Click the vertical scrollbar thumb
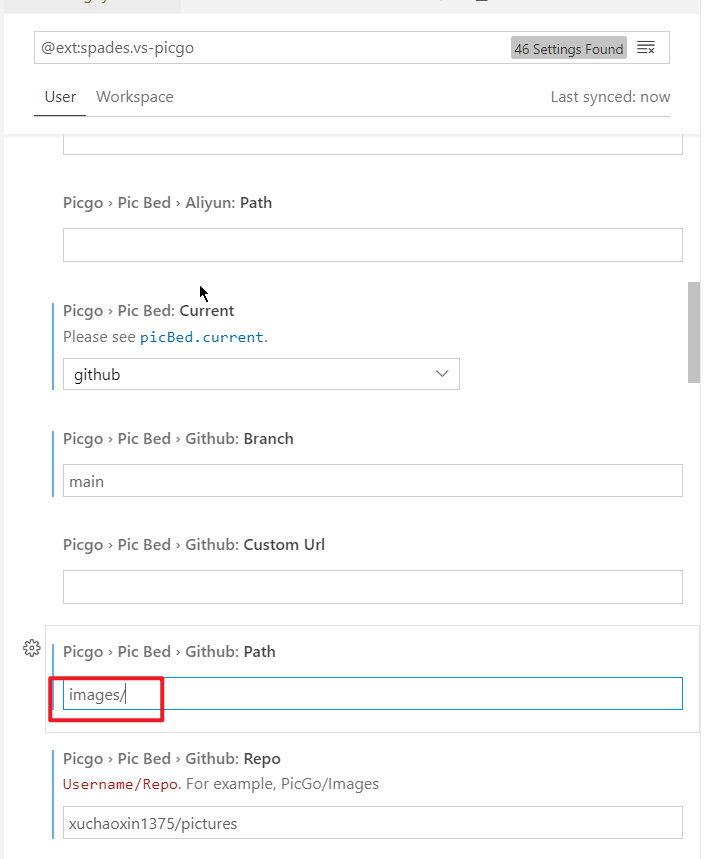The image size is (713, 859). click(x=694, y=333)
